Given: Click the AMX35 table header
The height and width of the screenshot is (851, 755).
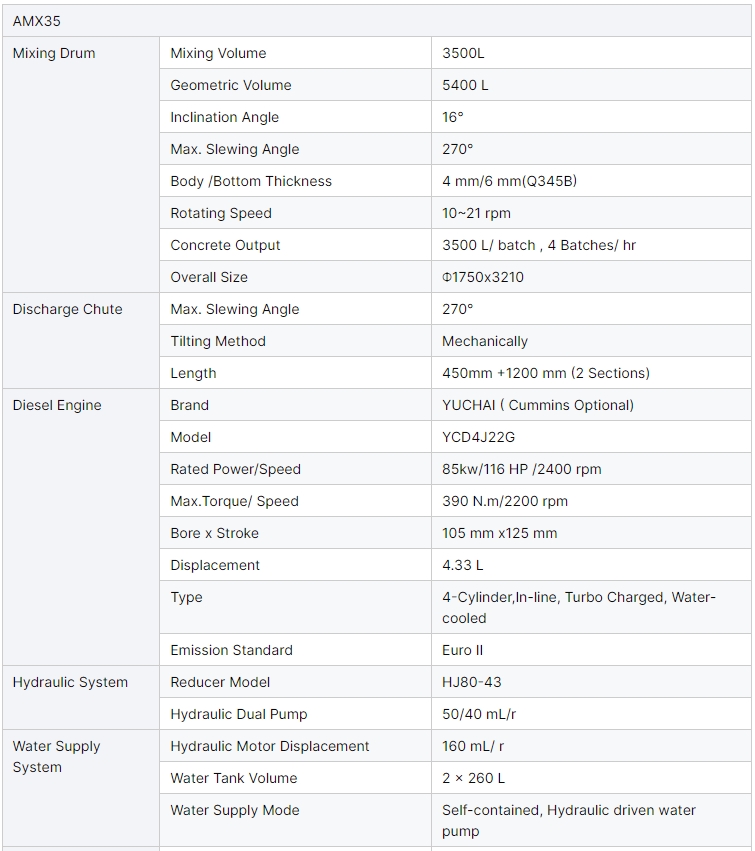Looking at the screenshot, I should click(37, 21).
